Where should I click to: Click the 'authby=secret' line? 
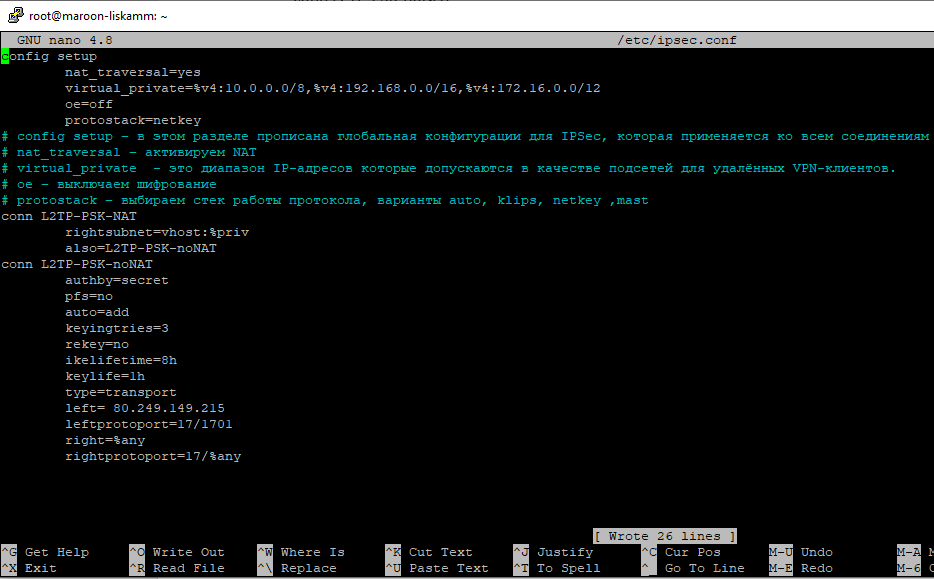117,281
